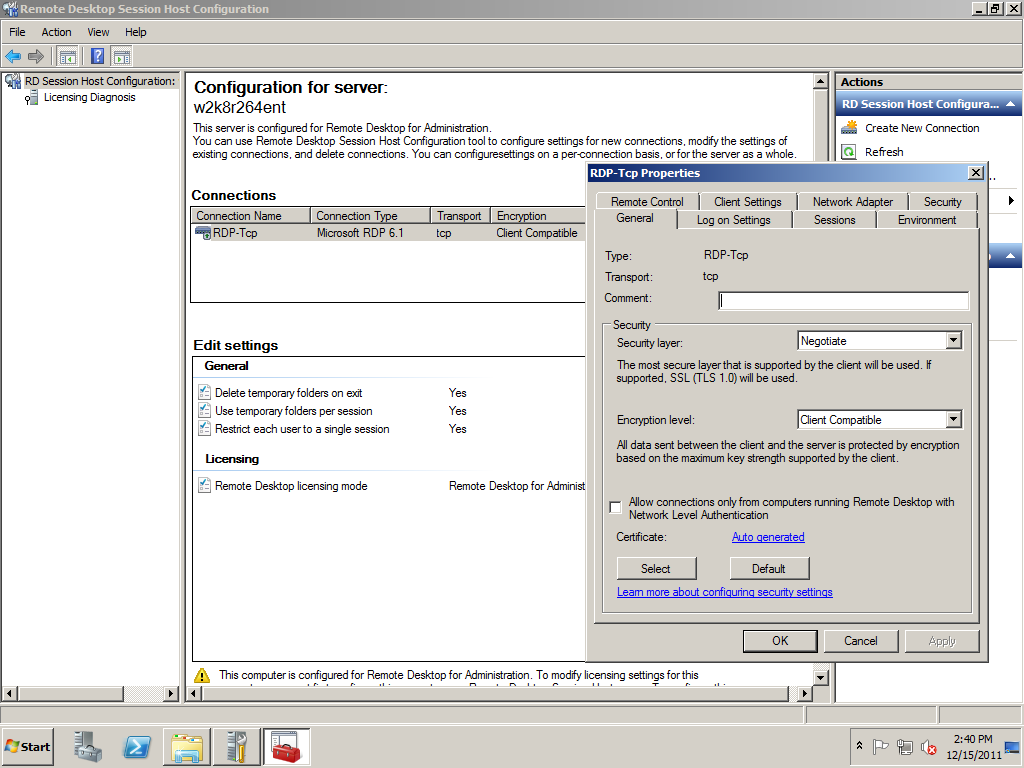Open Windows Explorer from the taskbar
The image size is (1024, 768).
coord(187,747)
